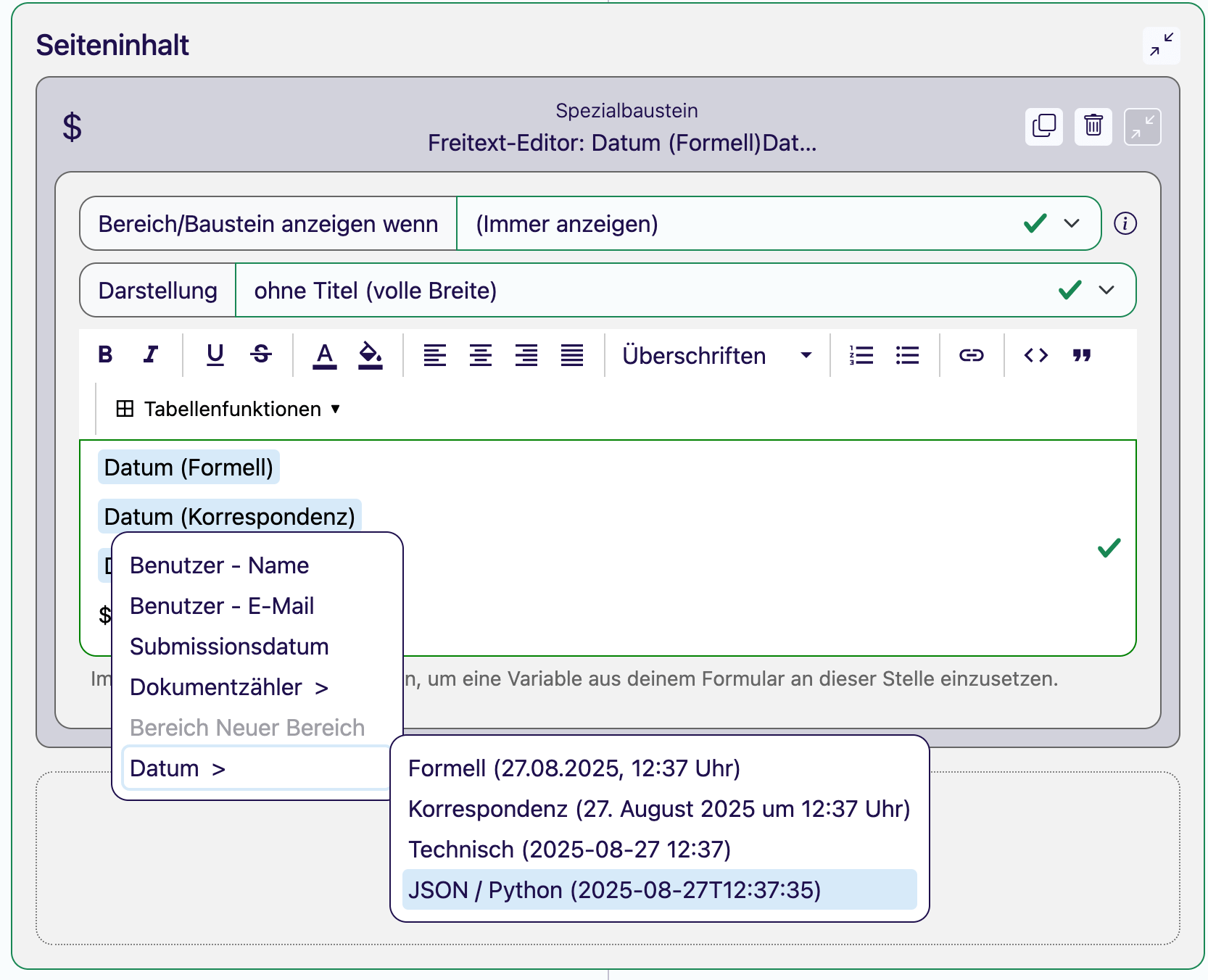The width and height of the screenshot is (1208, 980).
Task: Duplicate the Spezialbaustein block
Action: [1044, 126]
